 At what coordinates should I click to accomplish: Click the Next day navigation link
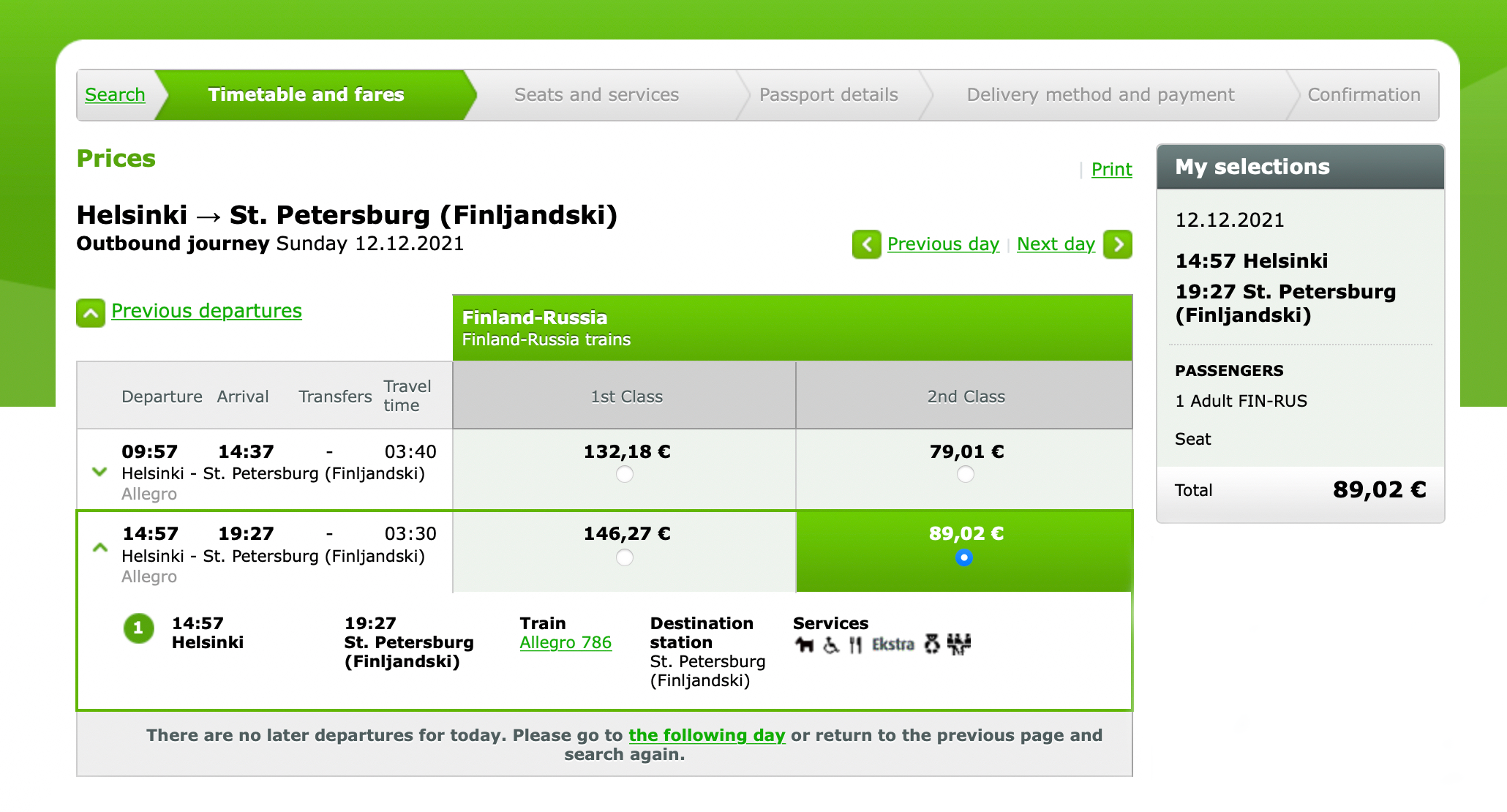[x=1055, y=243]
